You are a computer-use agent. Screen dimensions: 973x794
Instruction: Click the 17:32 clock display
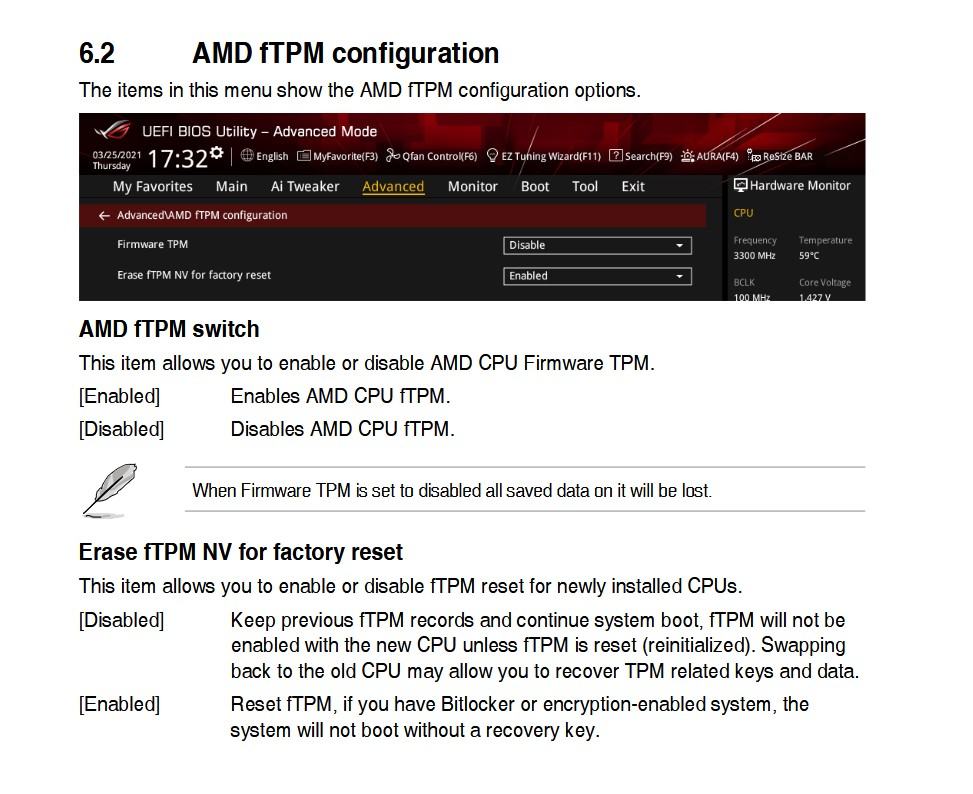coord(177,159)
